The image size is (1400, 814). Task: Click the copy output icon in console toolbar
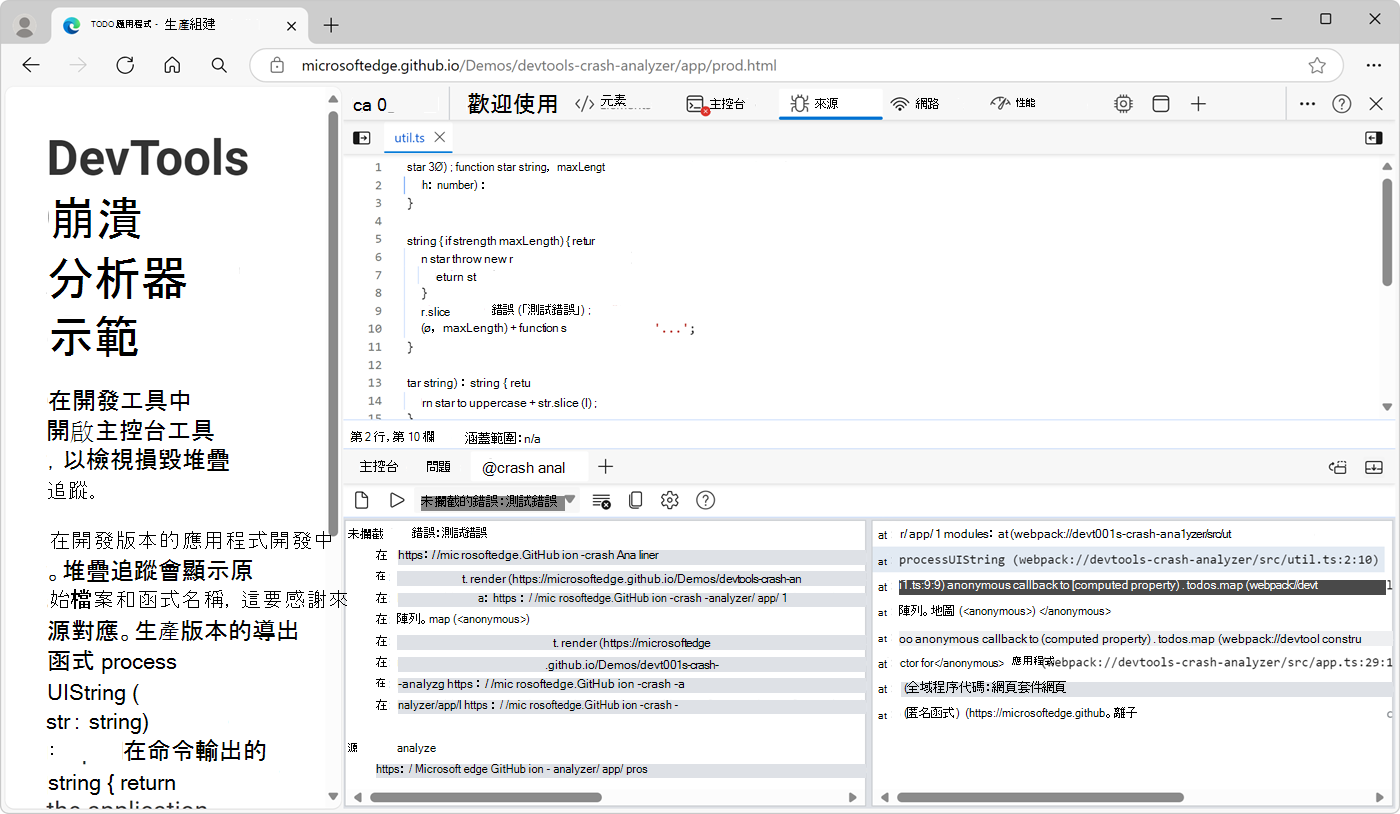635,500
